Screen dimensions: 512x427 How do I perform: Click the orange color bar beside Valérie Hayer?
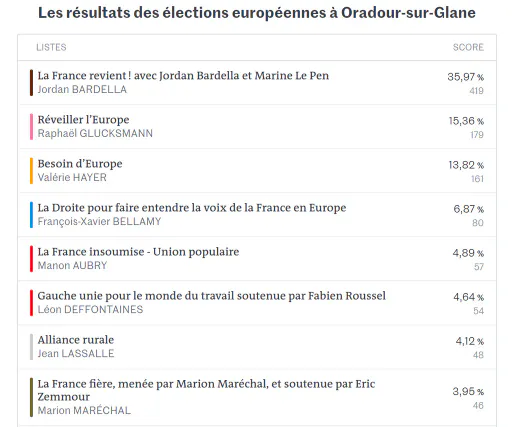tap(31, 171)
